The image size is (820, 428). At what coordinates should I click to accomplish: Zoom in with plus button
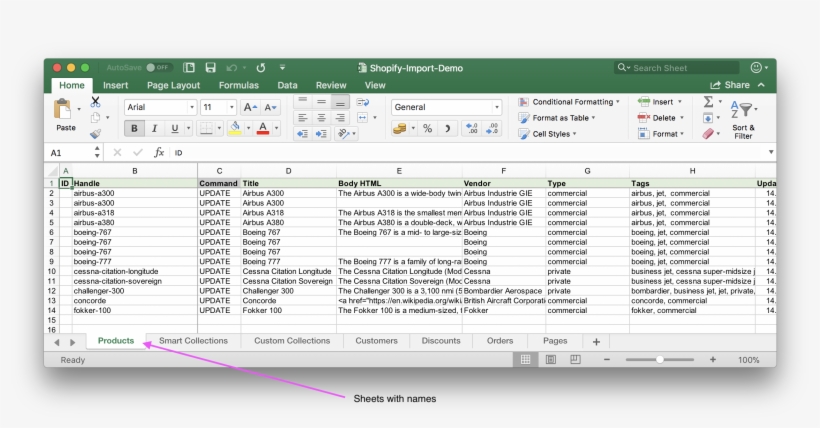click(713, 359)
